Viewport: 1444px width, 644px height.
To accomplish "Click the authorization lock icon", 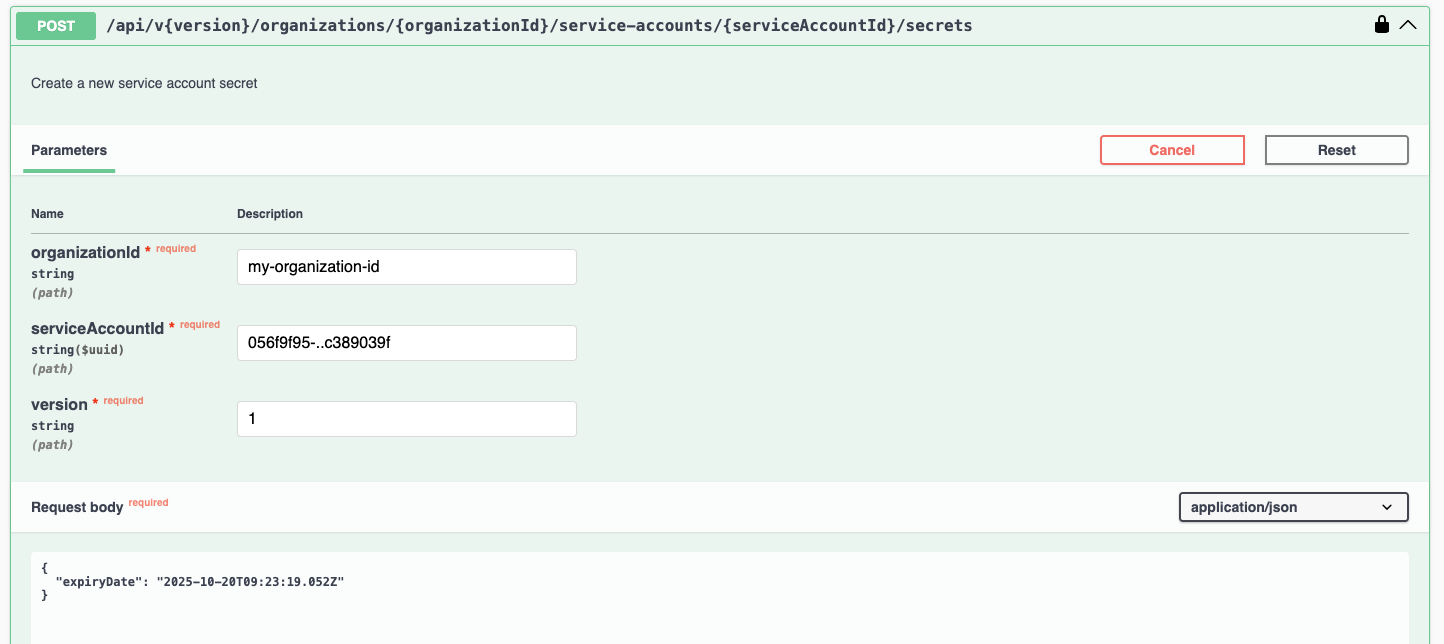I will (x=1382, y=25).
